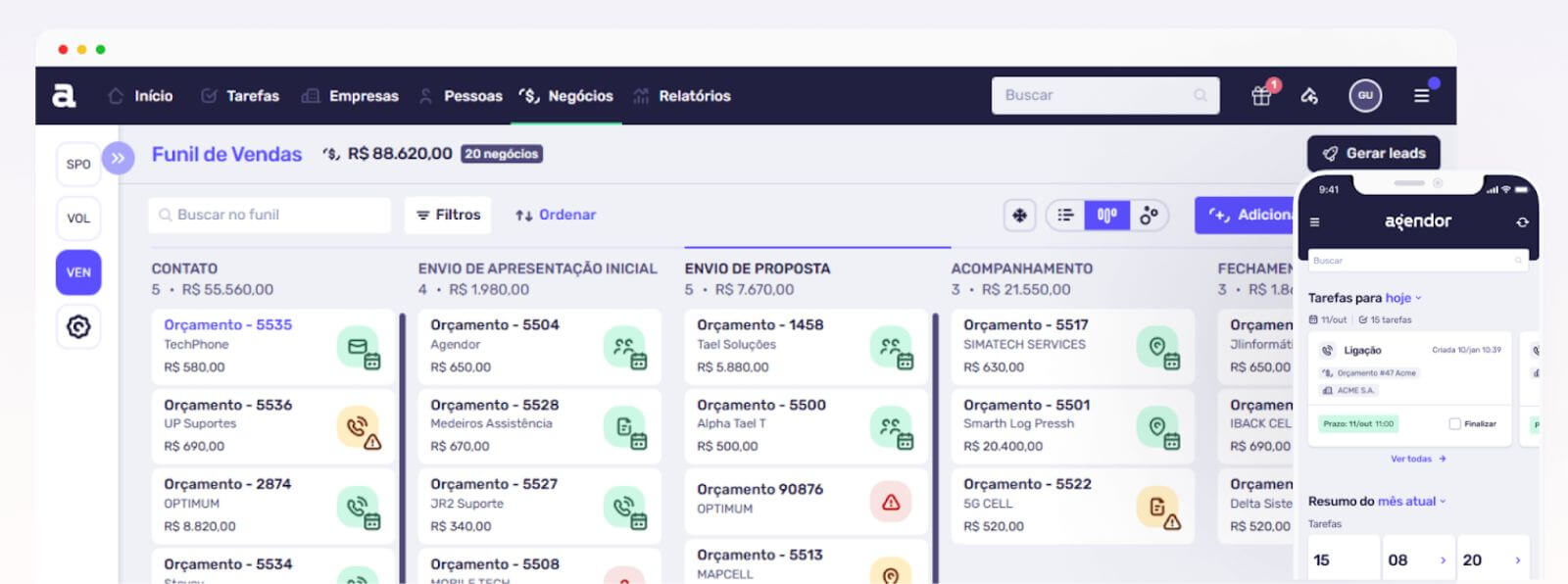This screenshot has height=584, width=1568.
Task: Click phone task icon on Orçamento - 5527
Action: 625,508
